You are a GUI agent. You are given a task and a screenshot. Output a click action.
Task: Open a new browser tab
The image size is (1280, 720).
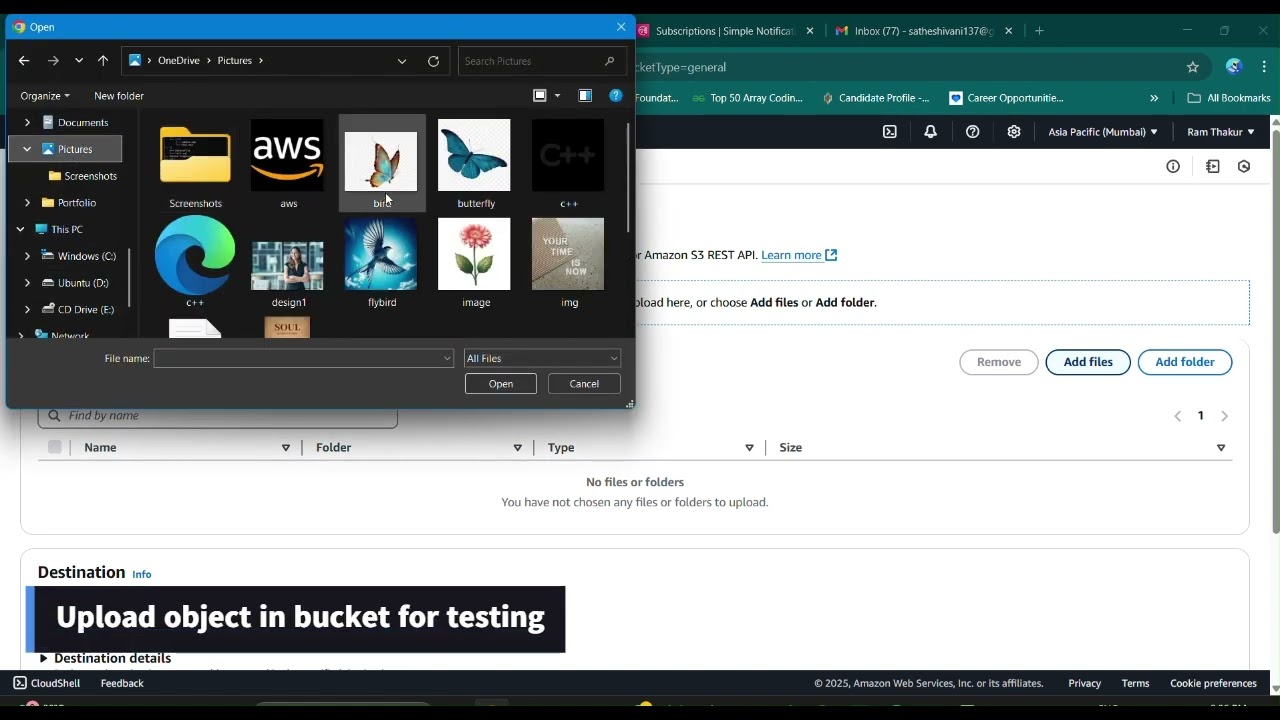(1040, 31)
